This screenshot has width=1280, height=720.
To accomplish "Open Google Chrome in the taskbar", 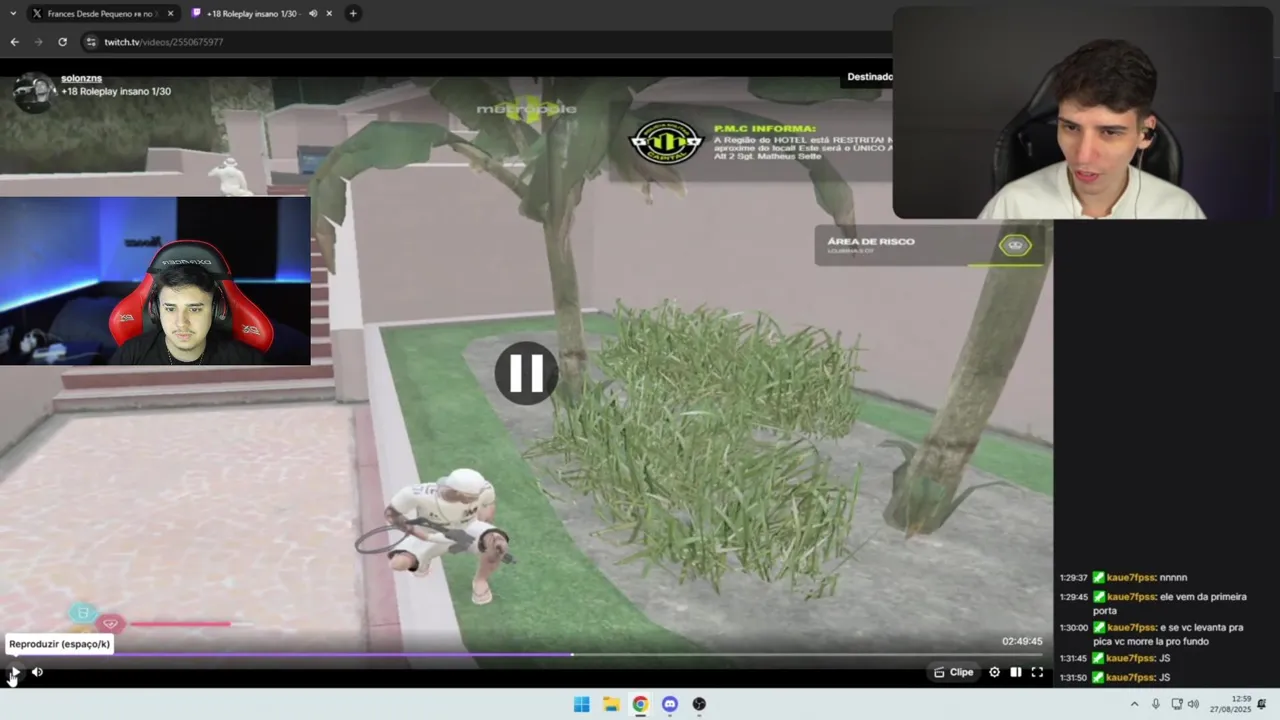I will click(640, 704).
